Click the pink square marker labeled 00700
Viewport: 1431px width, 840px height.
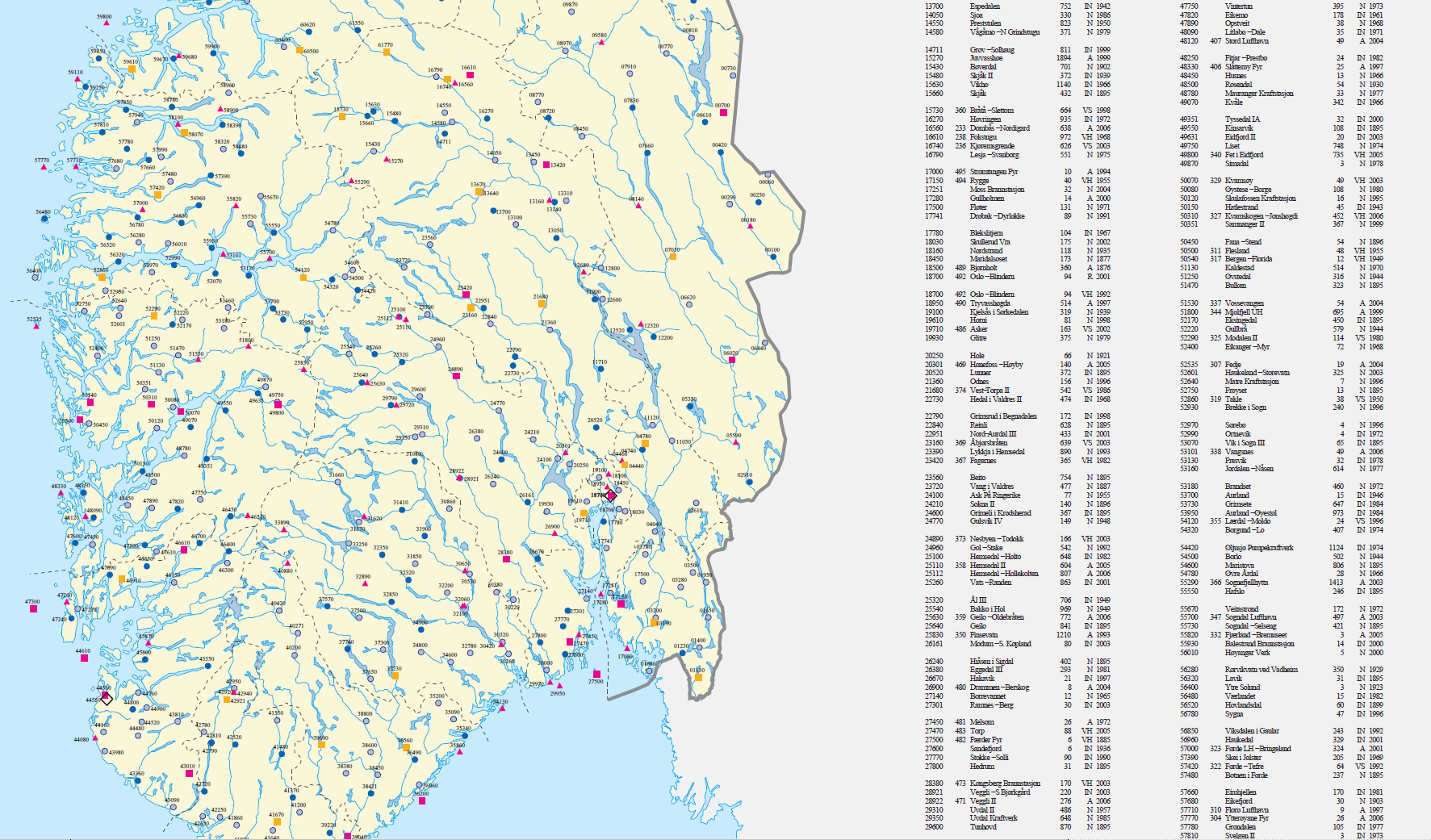(x=723, y=113)
